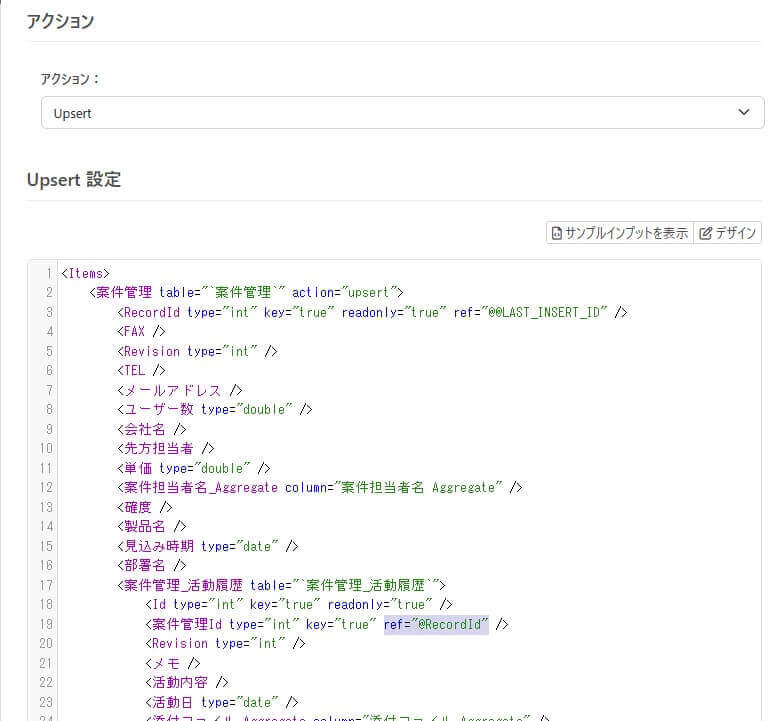
Task: Click line 1 <Items> in code editor
Action: point(85,273)
